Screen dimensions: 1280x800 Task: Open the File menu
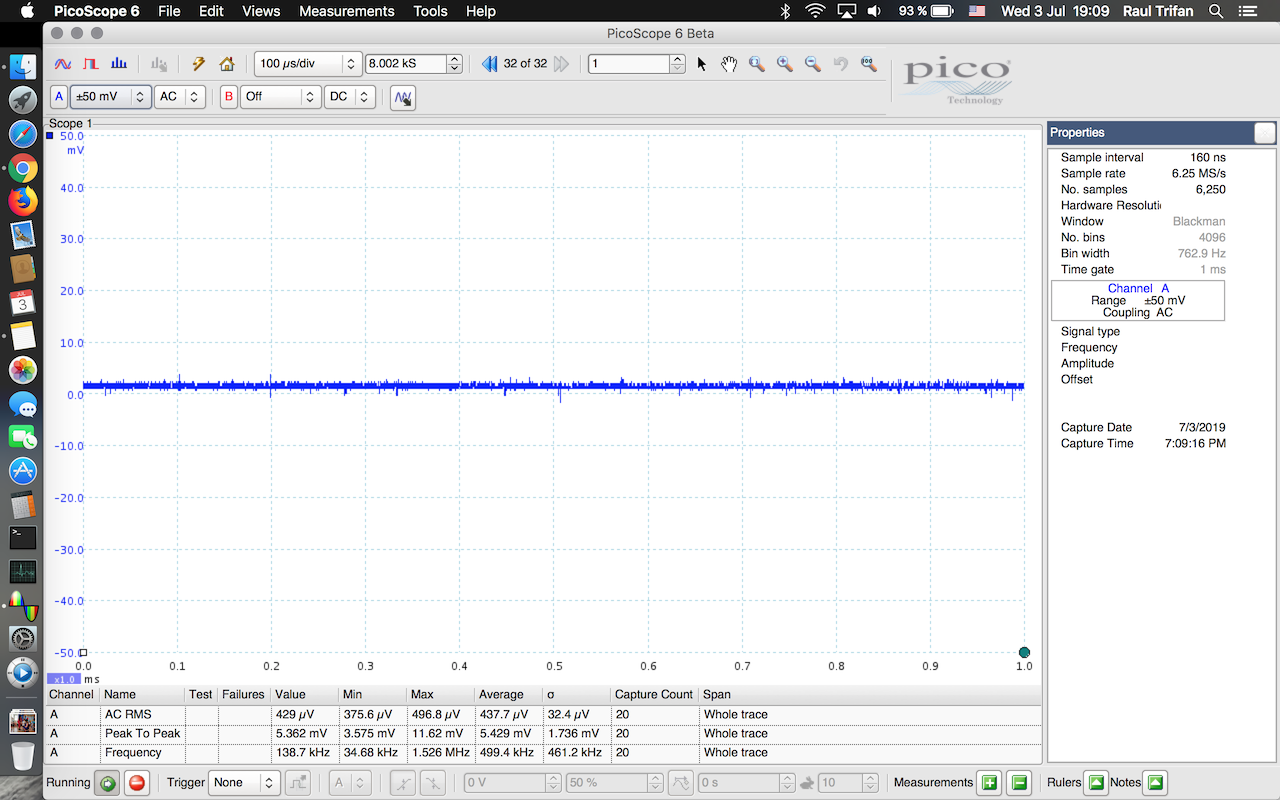click(x=169, y=11)
